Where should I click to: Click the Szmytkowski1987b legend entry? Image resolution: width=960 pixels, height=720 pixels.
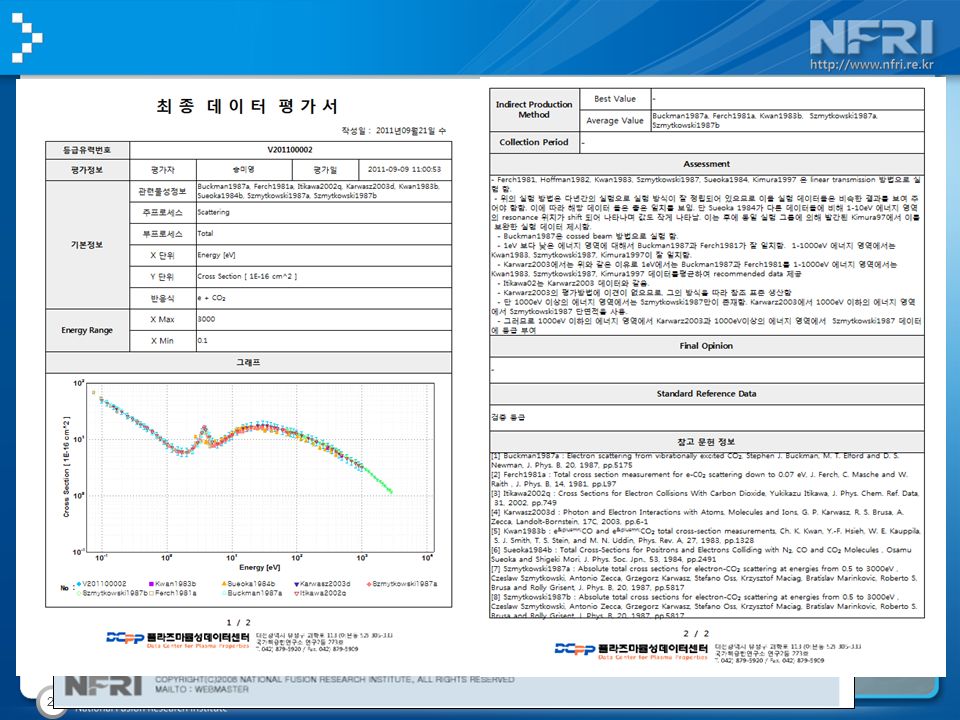[x=112, y=593]
